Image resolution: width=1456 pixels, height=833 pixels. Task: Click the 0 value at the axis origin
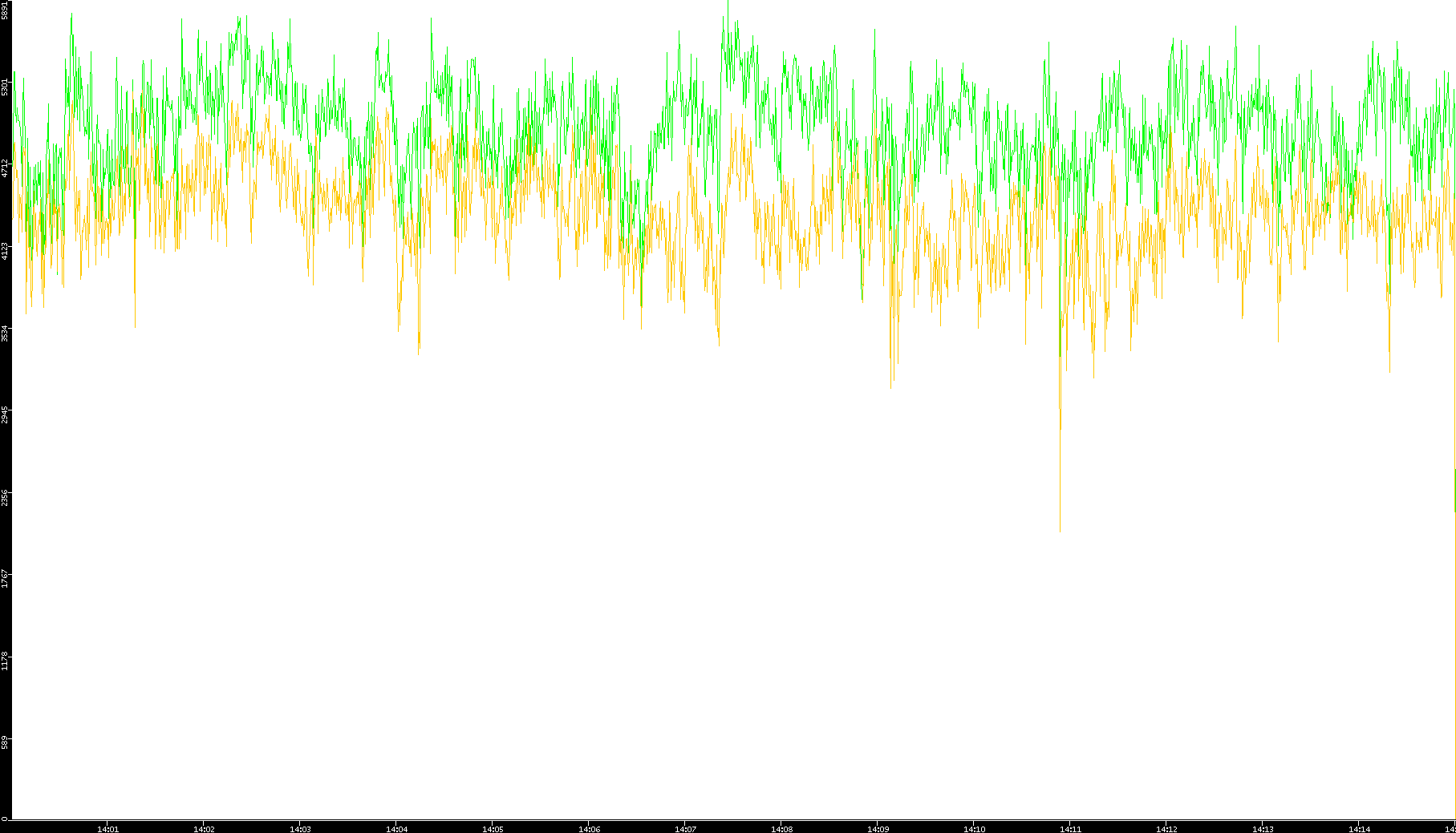tap(5, 818)
